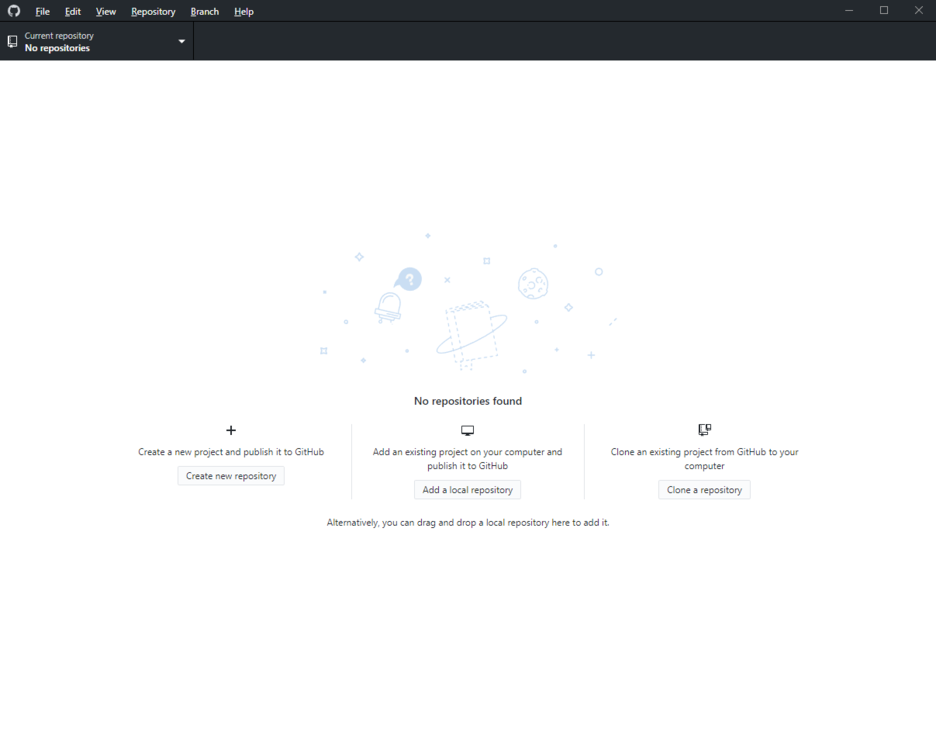Click the computer monitor icon above Add existing project
The width and height of the screenshot is (936, 742).
coord(467,429)
